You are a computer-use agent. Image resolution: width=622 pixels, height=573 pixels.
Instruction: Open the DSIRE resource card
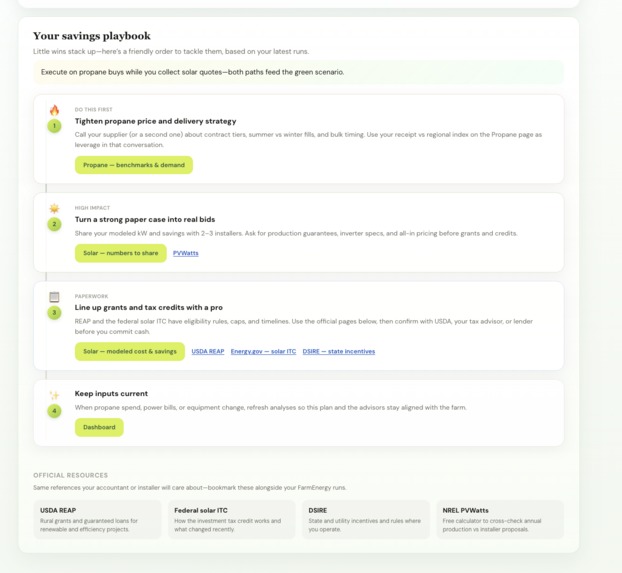tap(366, 519)
